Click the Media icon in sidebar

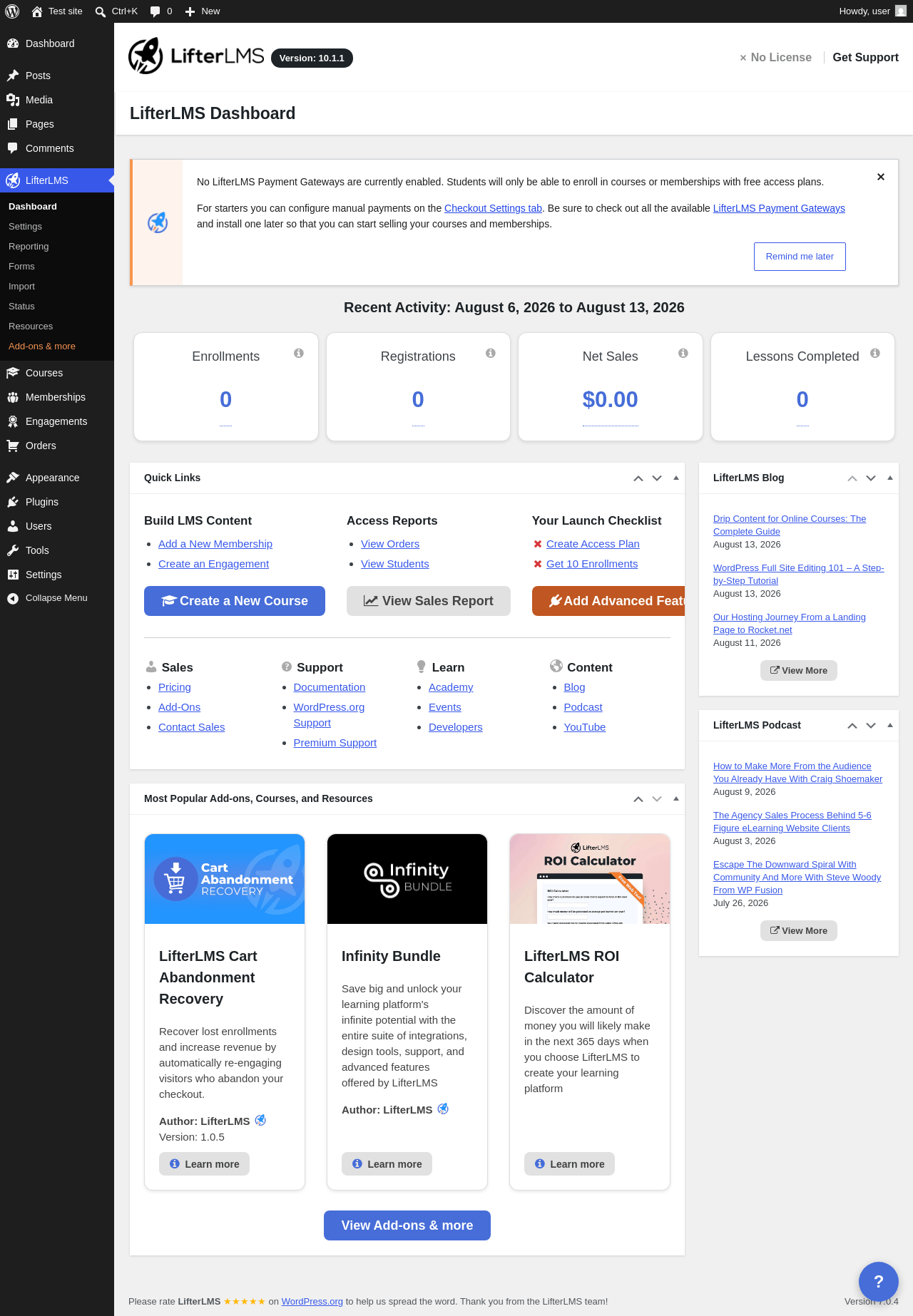[13, 100]
